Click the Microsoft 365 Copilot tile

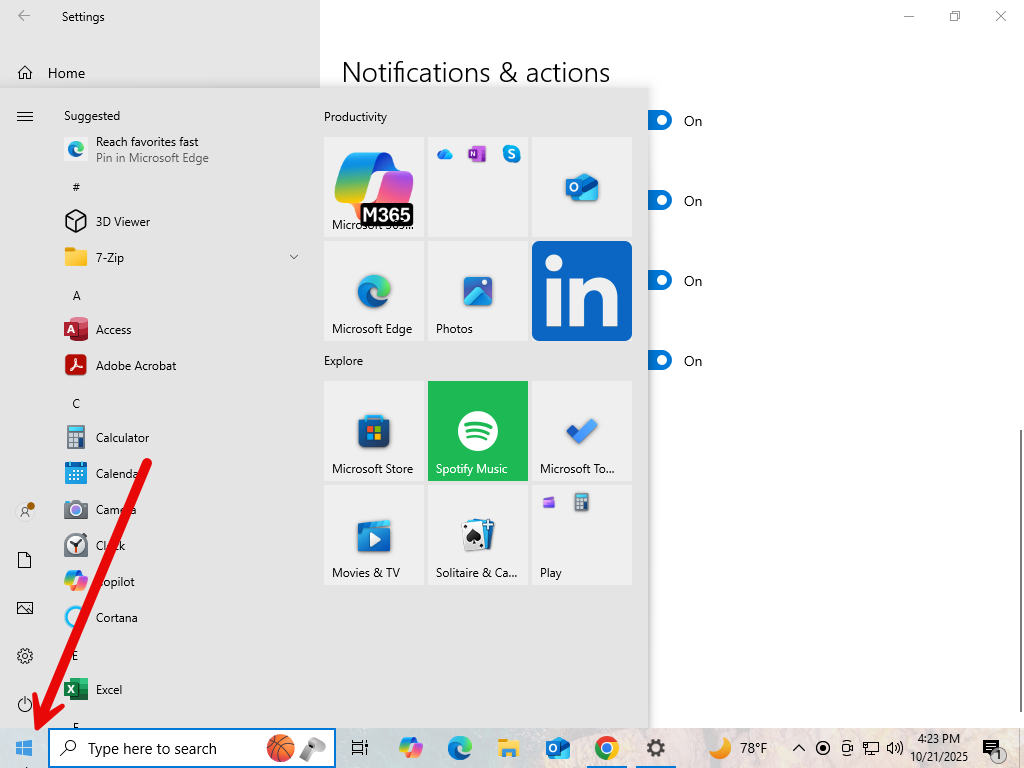point(373,187)
